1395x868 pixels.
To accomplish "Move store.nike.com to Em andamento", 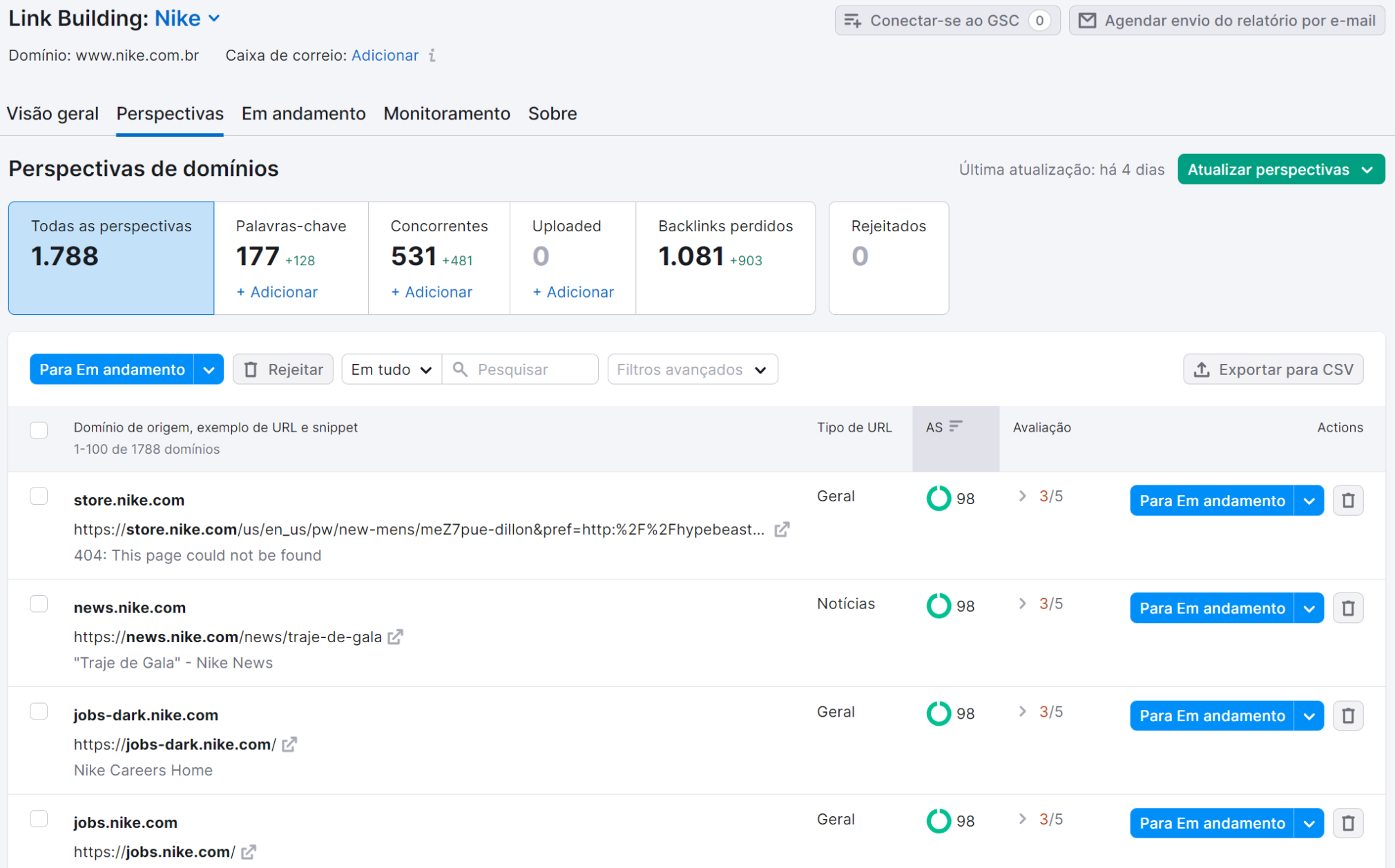I will pos(1212,501).
